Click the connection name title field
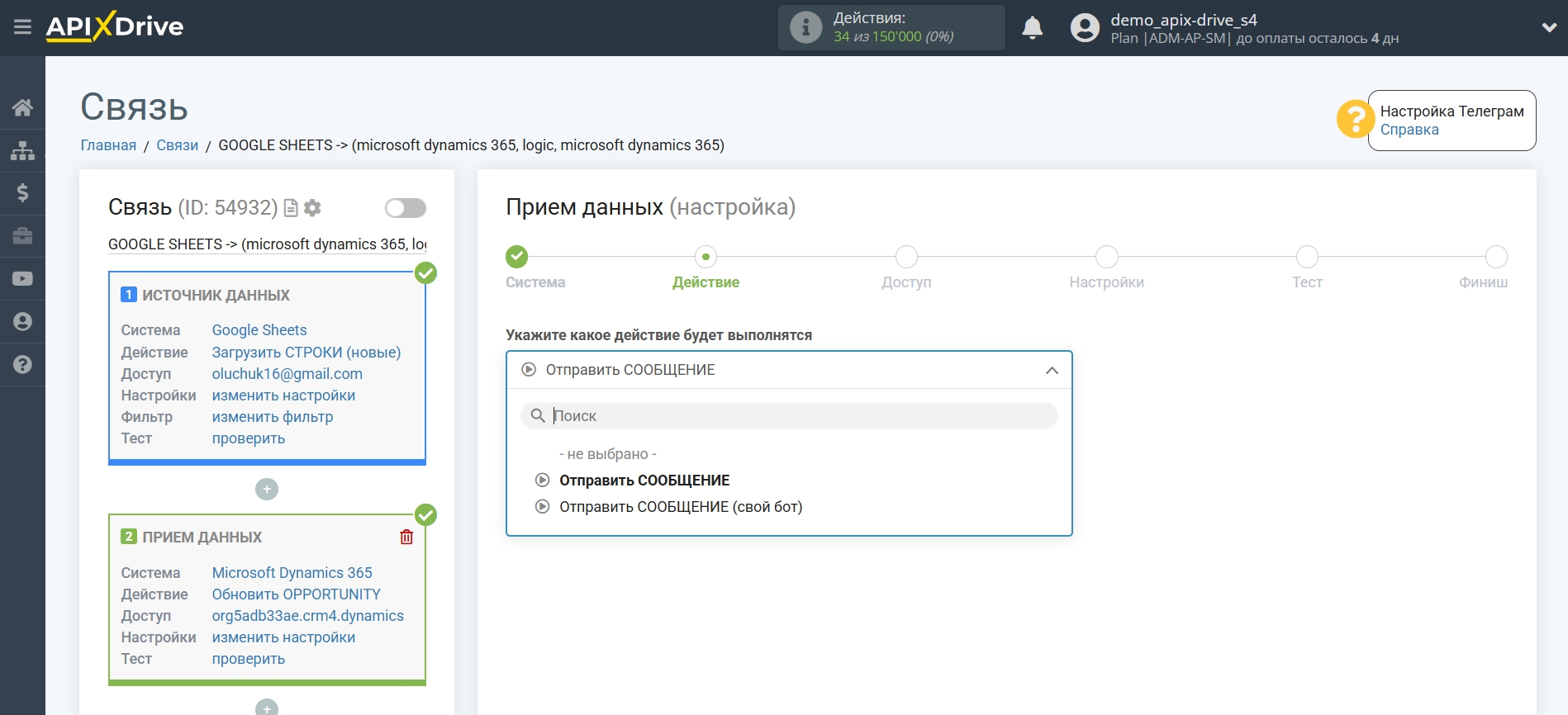Image resolution: width=1568 pixels, height=715 pixels. [x=268, y=244]
